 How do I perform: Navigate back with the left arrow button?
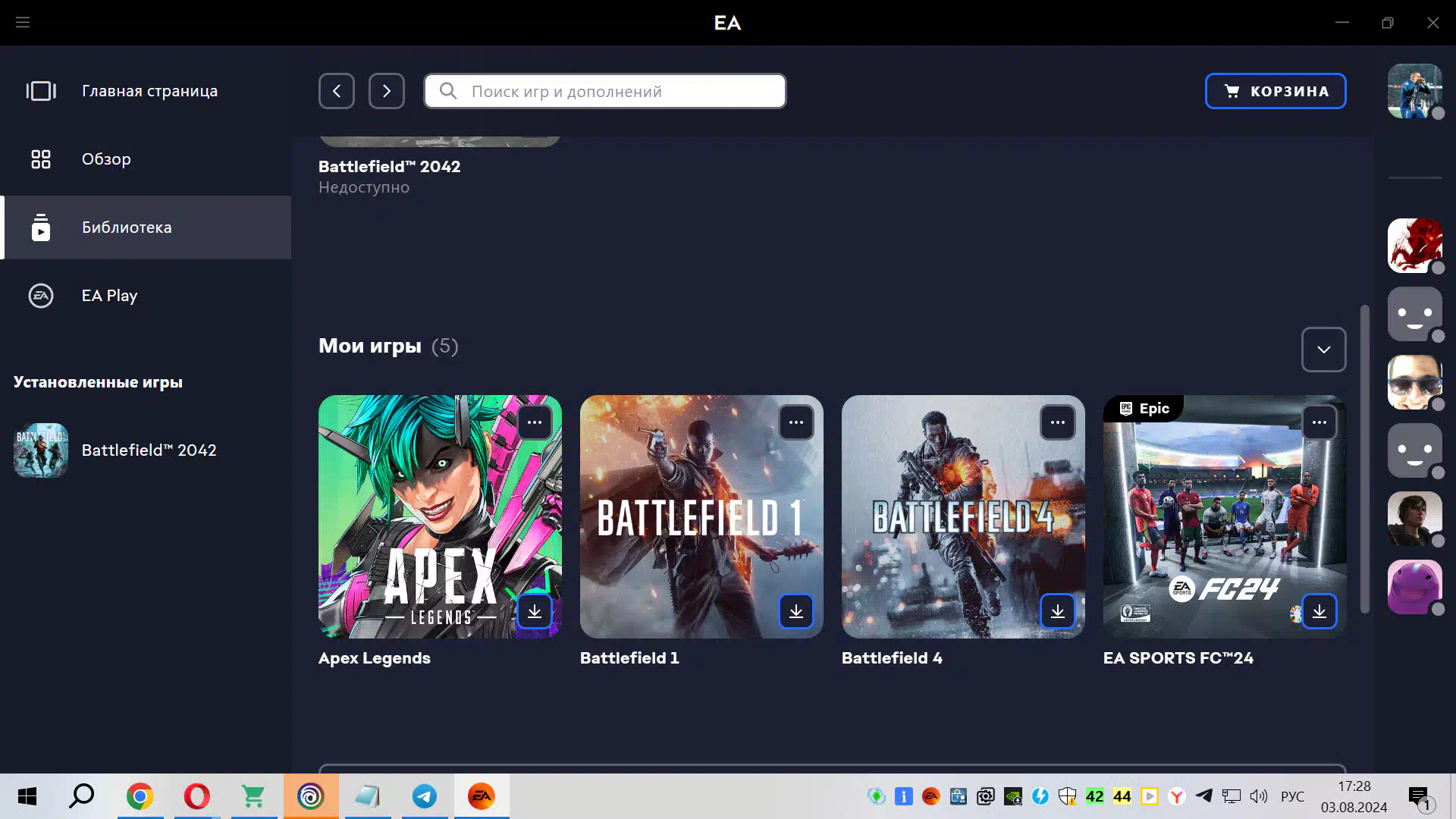coord(337,91)
